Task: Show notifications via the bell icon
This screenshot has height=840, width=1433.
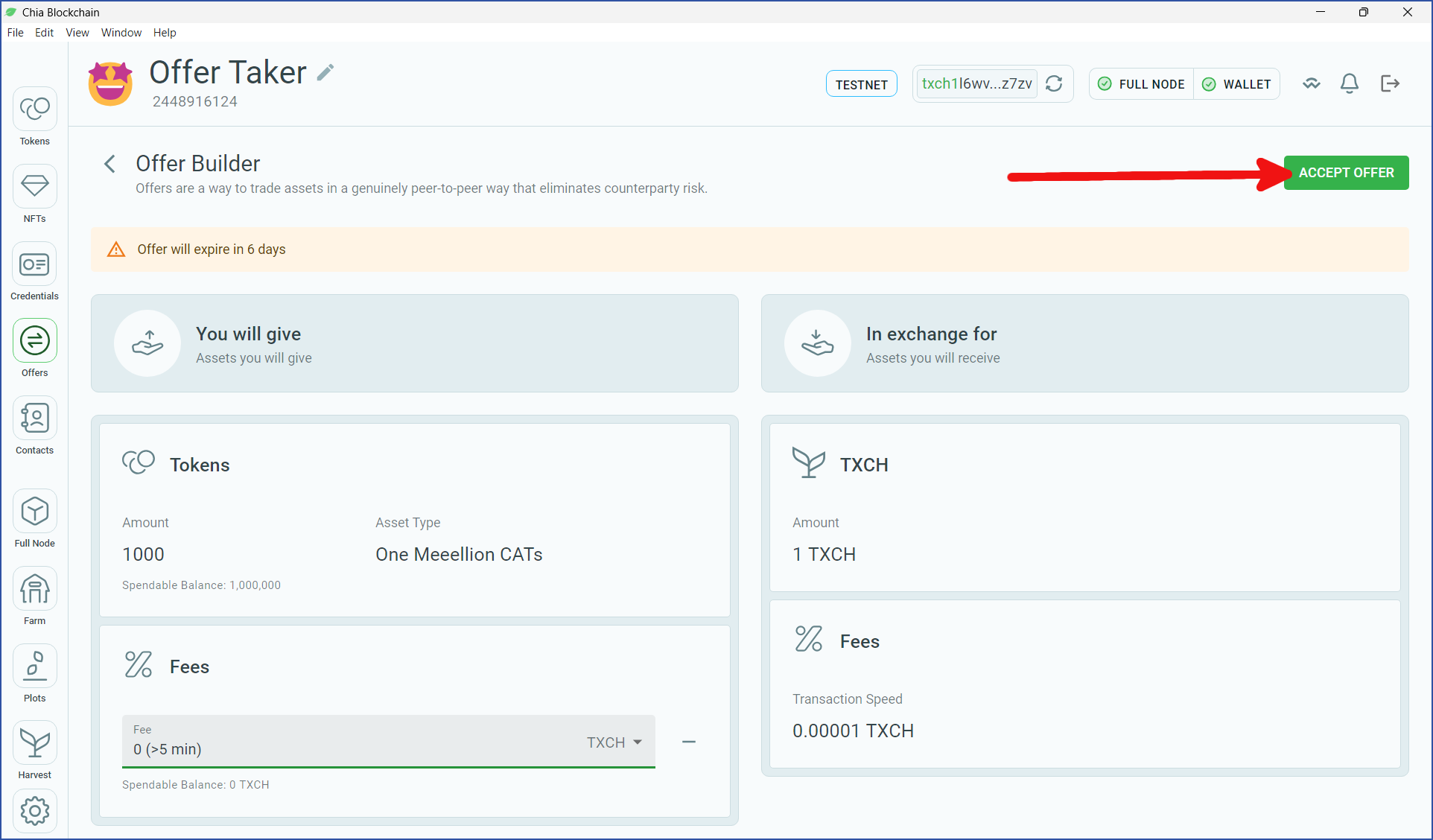Action: (1350, 83)
